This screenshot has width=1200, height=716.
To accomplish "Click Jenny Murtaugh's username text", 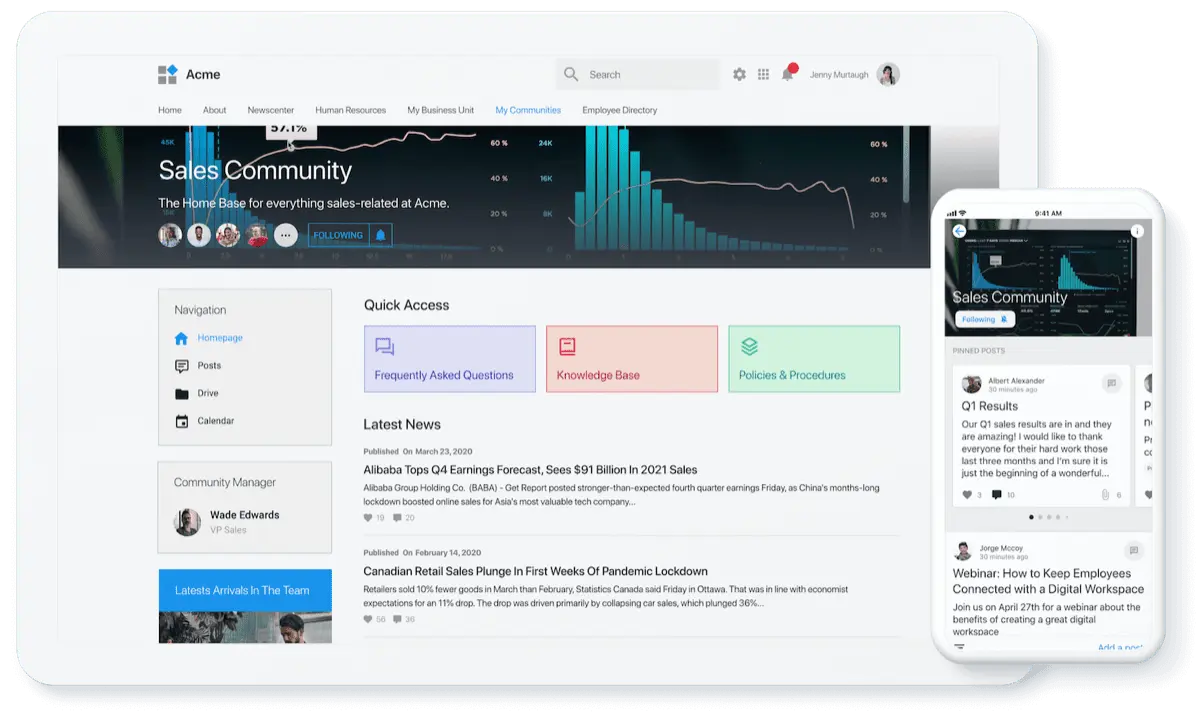I will tap(838, 74).
